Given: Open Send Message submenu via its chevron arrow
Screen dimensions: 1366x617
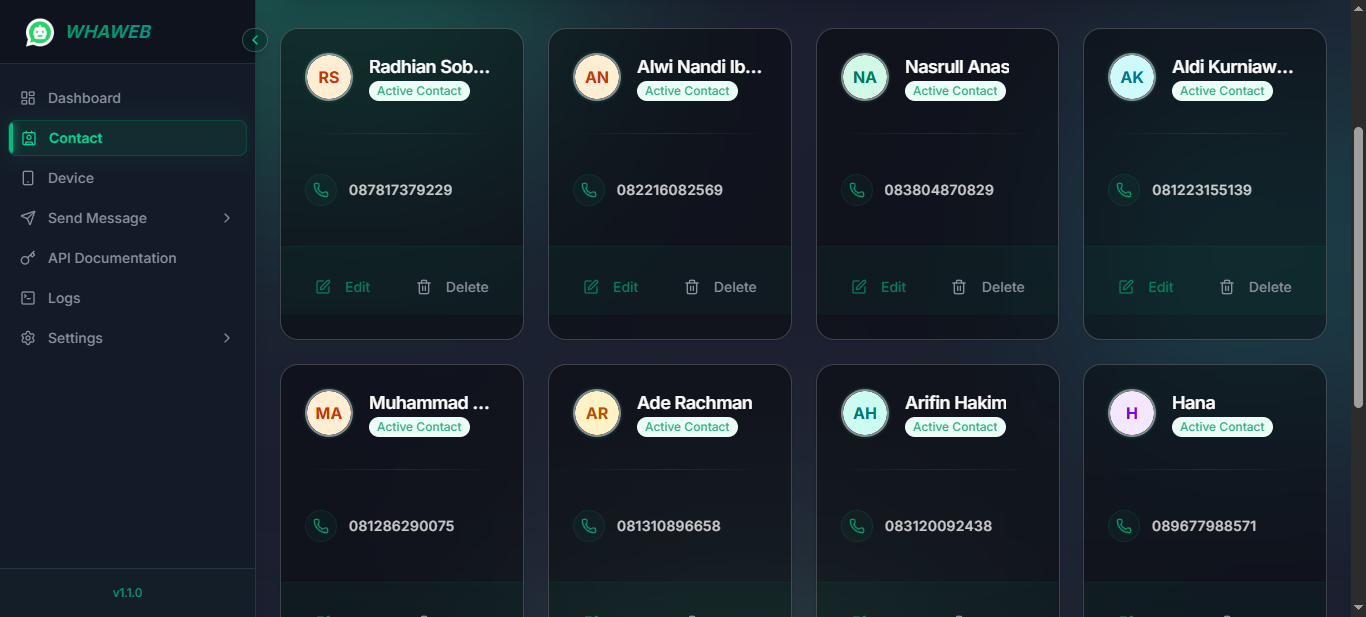Looking at the screenshot, I should tap(226, 217).
